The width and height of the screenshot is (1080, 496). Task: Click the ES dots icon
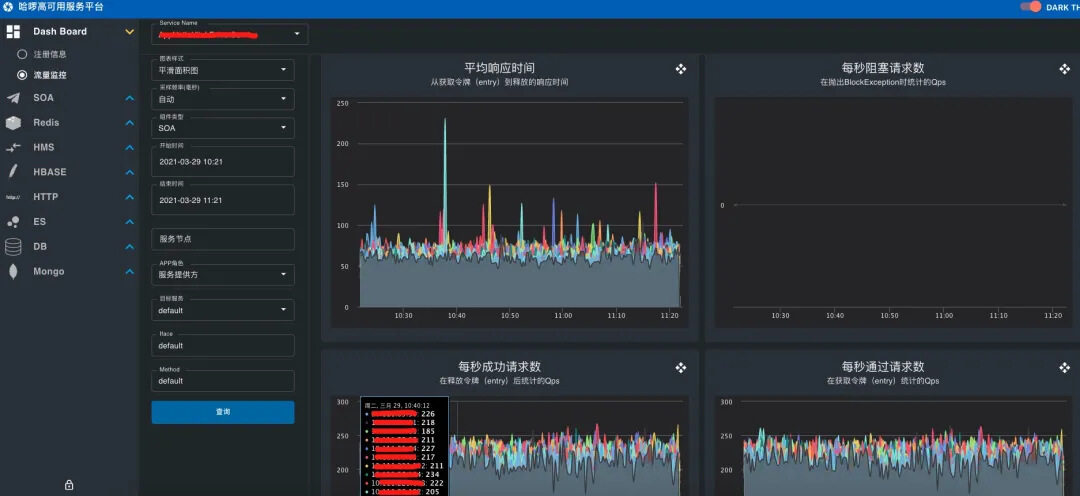coord(13,222)
